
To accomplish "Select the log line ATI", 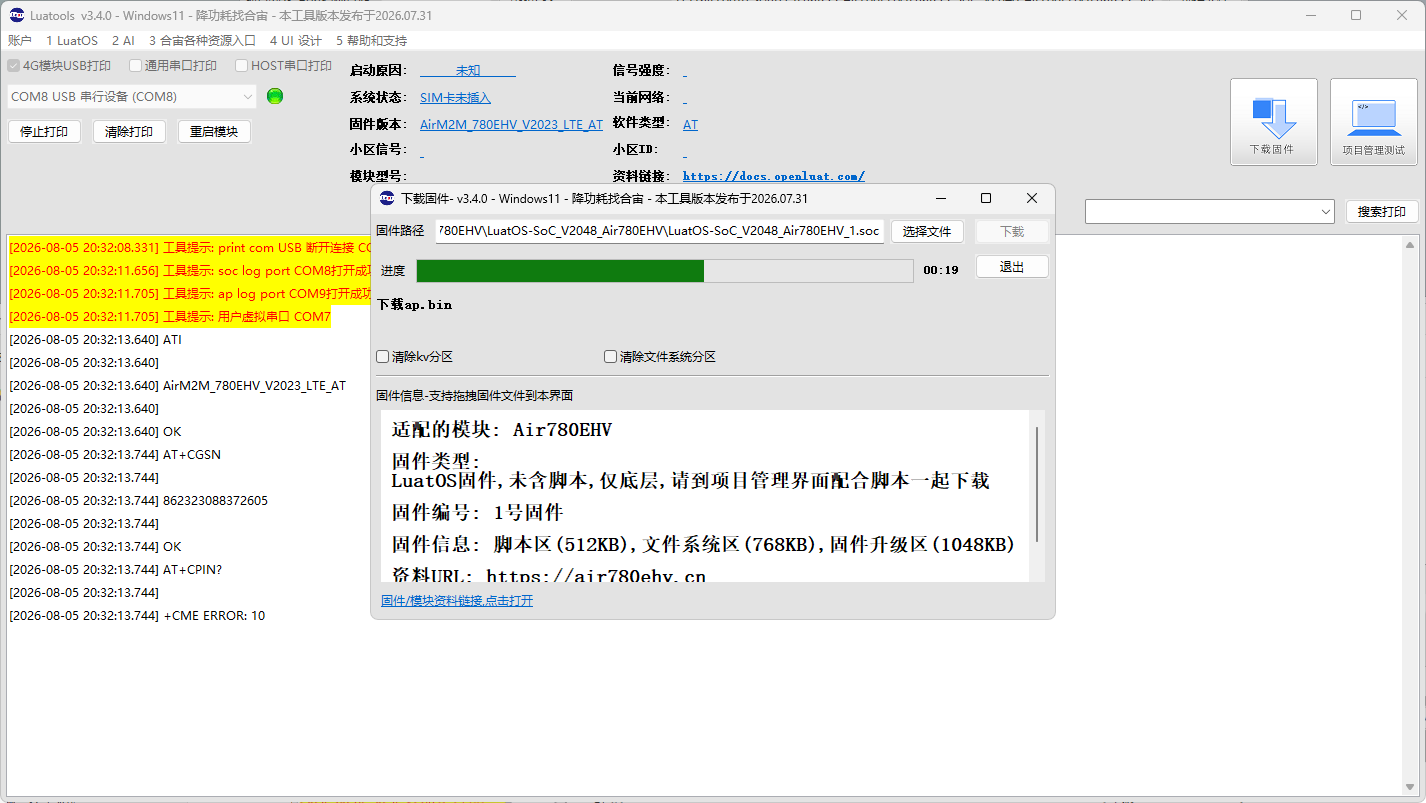I will point(96,340).
